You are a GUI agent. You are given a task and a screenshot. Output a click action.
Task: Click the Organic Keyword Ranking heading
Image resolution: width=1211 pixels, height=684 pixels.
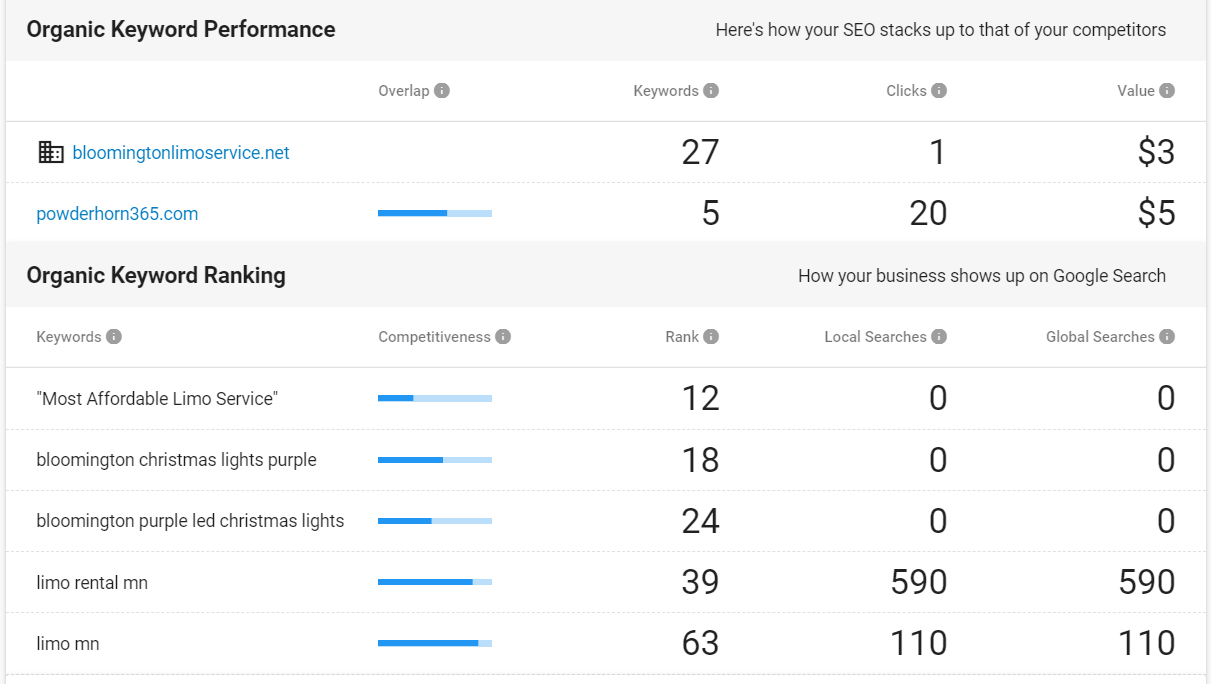click(156, 276)
